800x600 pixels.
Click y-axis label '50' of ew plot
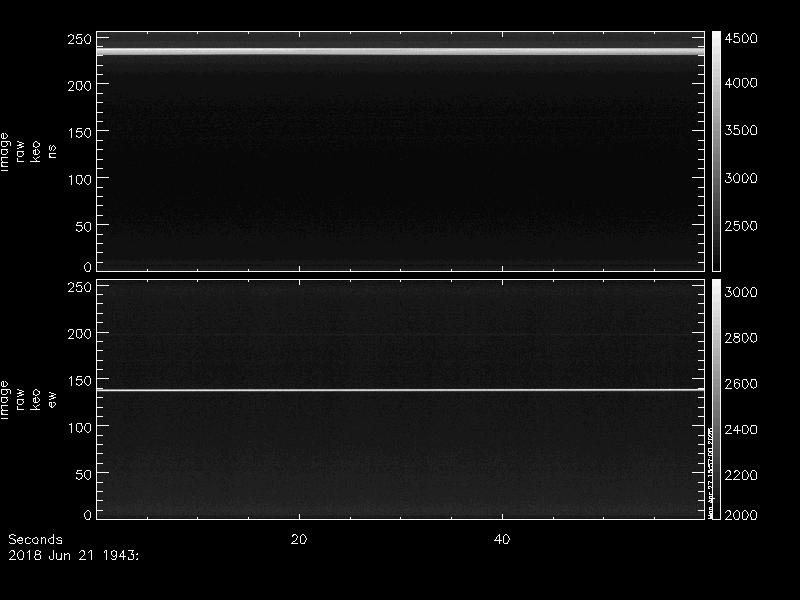click(x=84, y=474)
